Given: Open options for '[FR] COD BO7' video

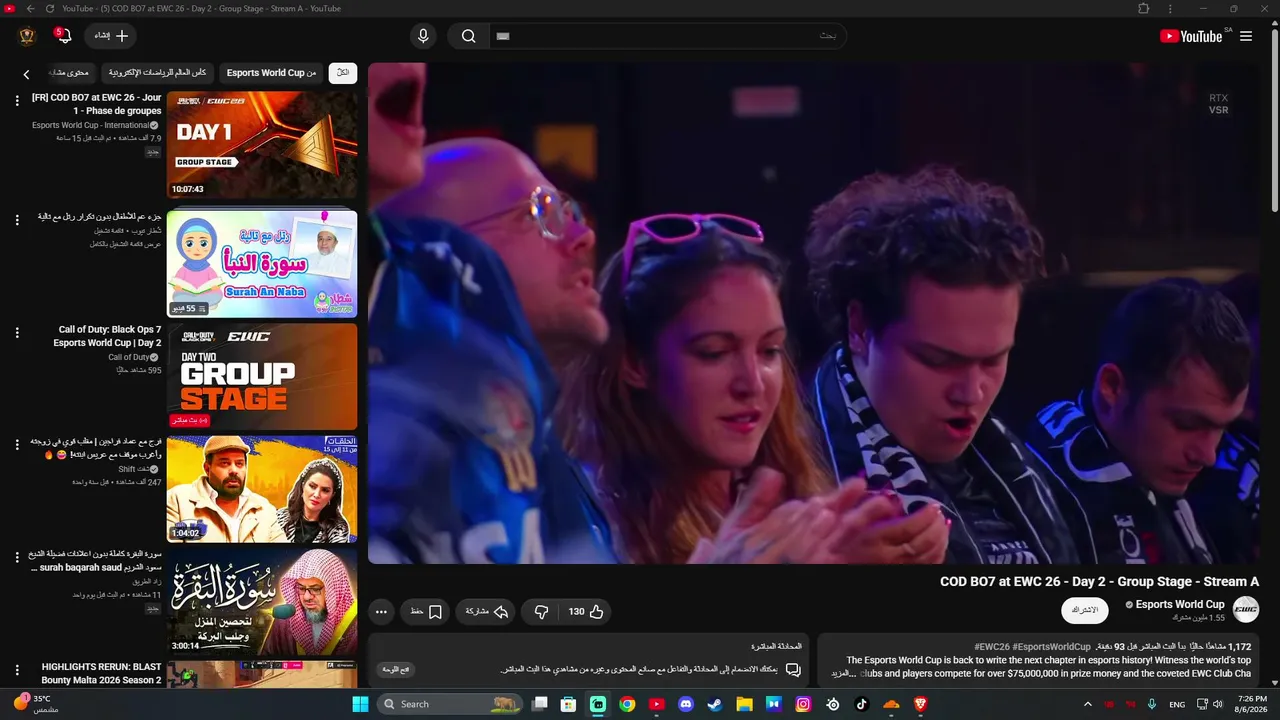Looking at the screenshot, I should click(x=17, y=100).
